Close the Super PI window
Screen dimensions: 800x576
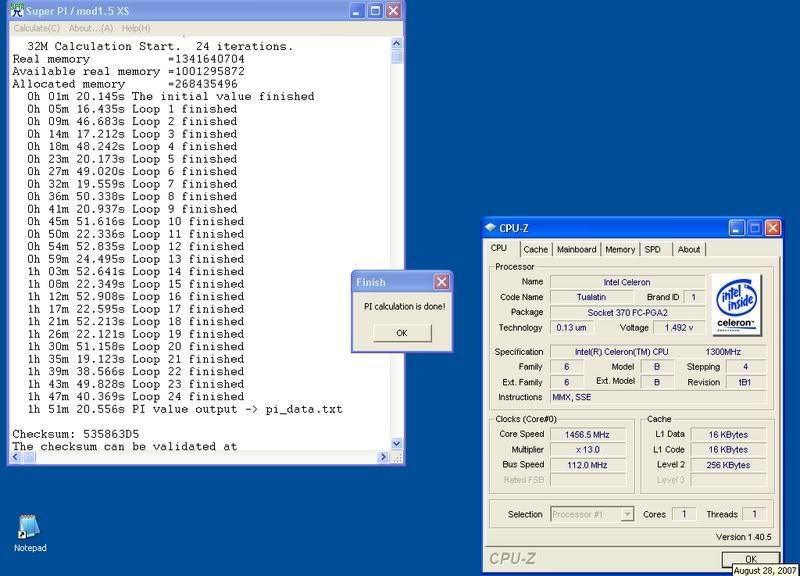pos(393,11)
